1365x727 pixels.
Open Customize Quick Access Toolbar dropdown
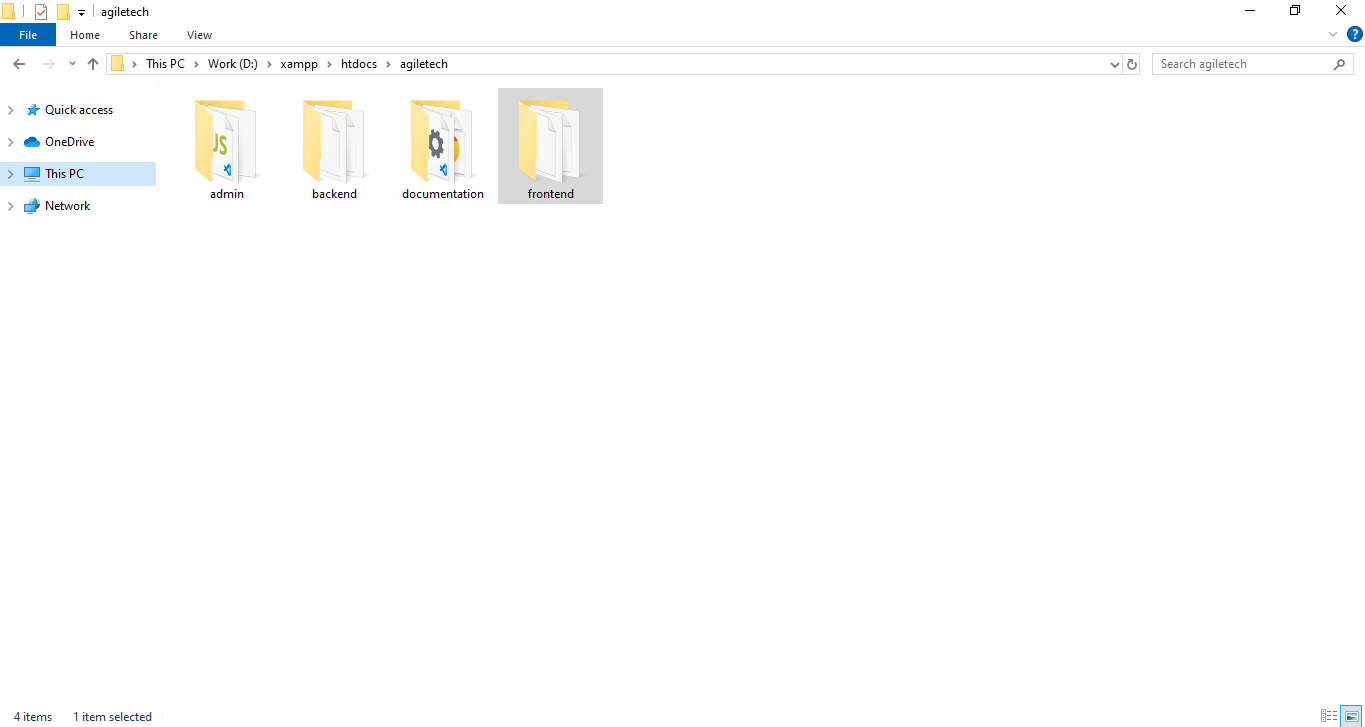click(x=81, y=13)
